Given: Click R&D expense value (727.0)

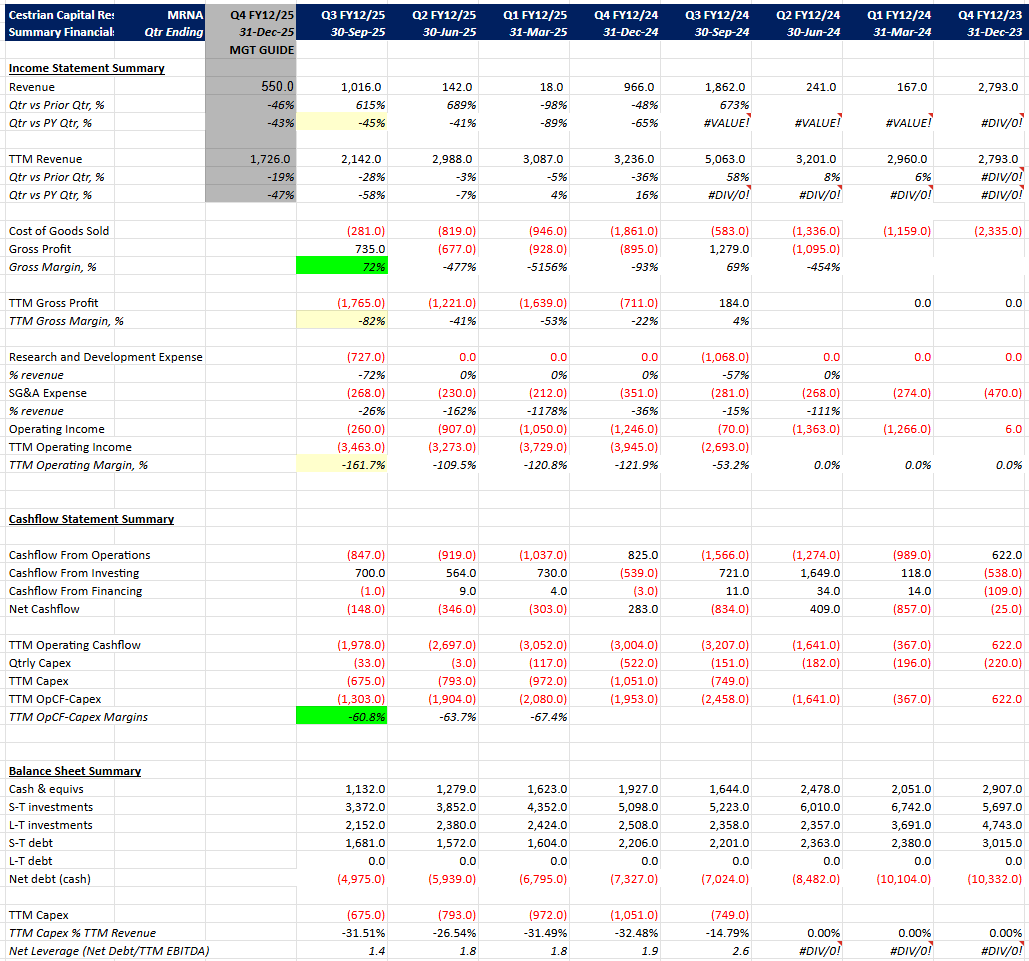Looking at the screenshot, I should tap(366, 357).
